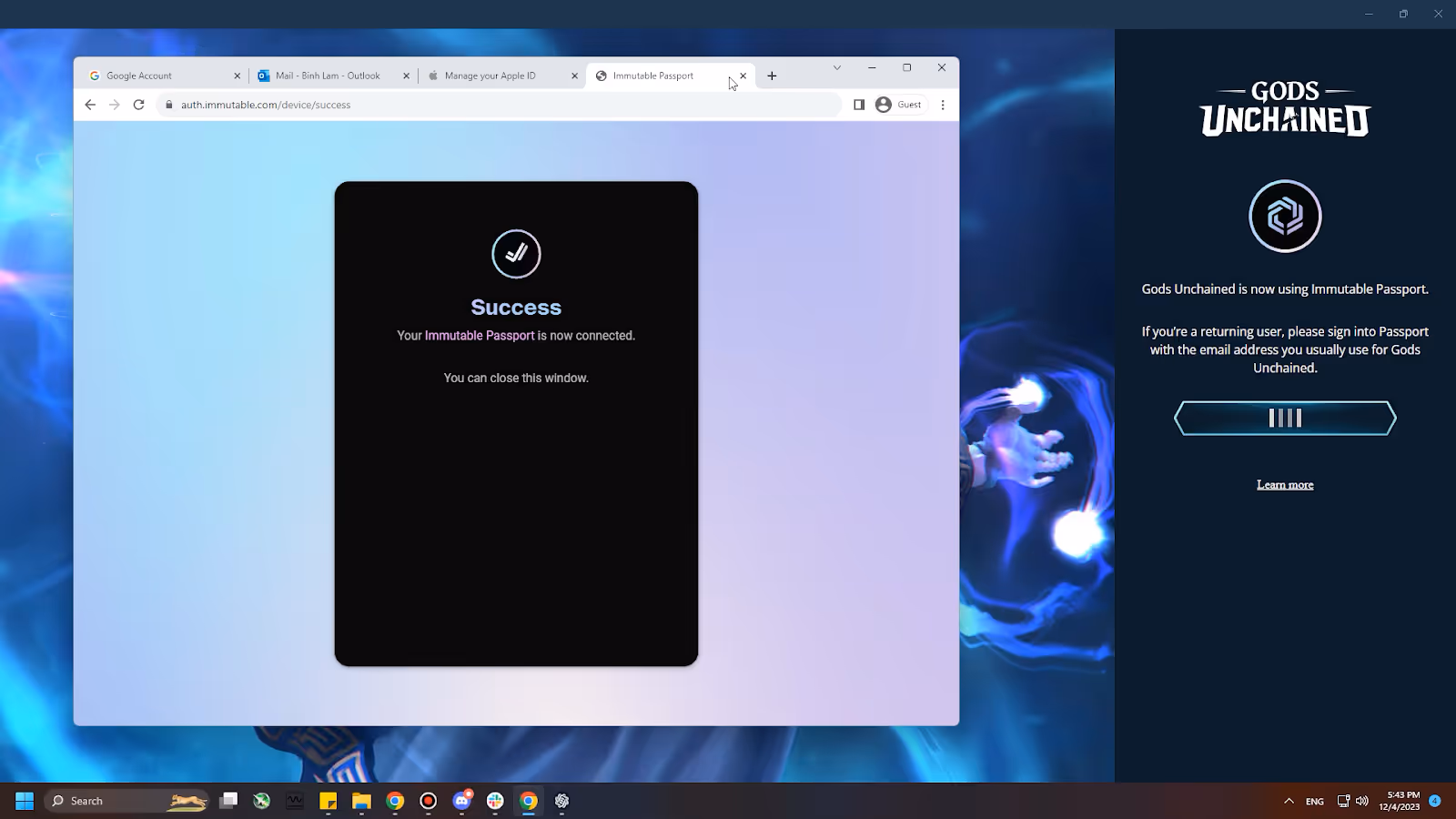The image size is (1456, 819).
Task: Click the Gods Unchained logo
Action: point(1285,108)
